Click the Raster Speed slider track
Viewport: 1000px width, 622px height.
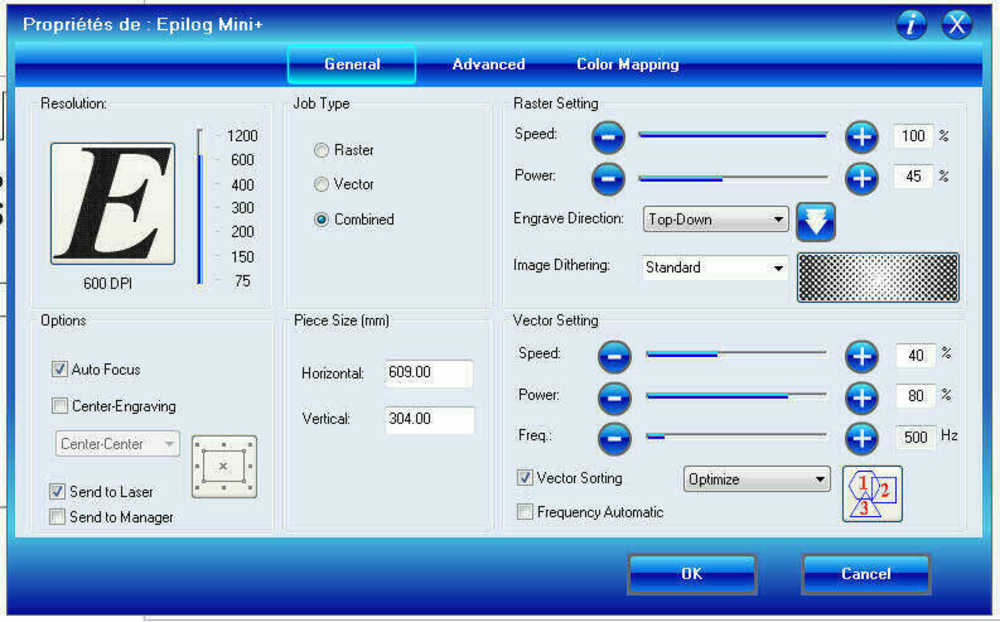tap(733, 135)
